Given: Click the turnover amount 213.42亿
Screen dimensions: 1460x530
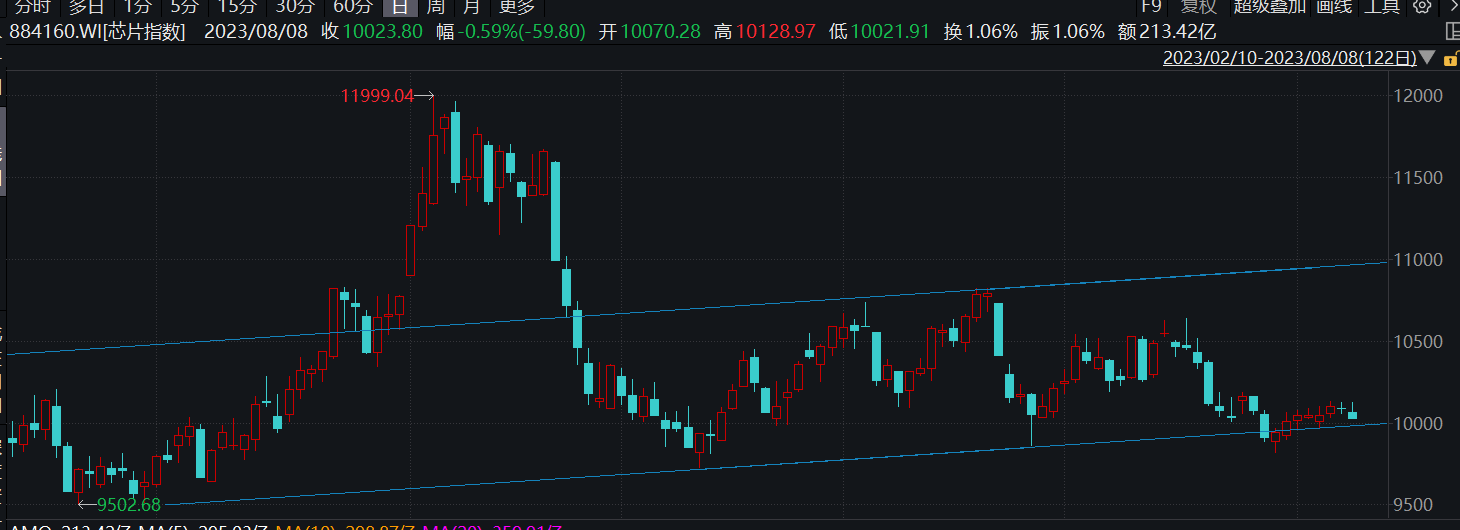Looking at the screenshot, I should tap(1179, 31).
